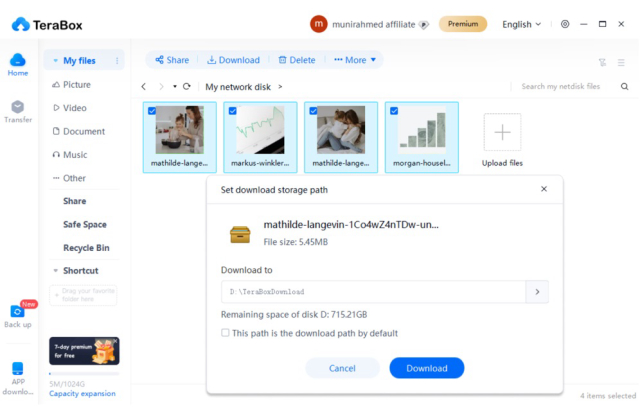Click the Share toolbar button

(x=172, y=60)
